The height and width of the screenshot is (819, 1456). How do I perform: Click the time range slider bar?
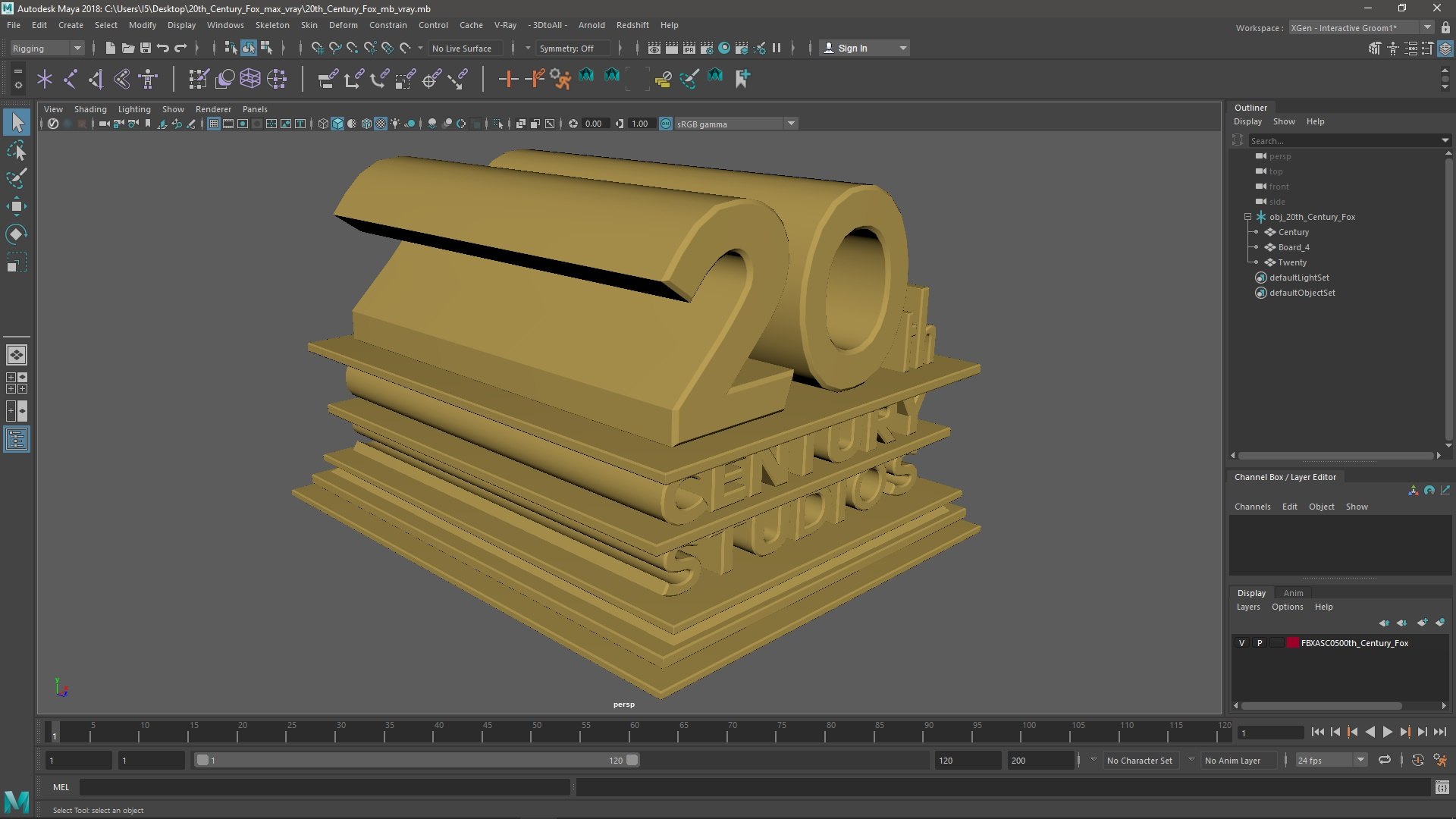pos(417,760)
